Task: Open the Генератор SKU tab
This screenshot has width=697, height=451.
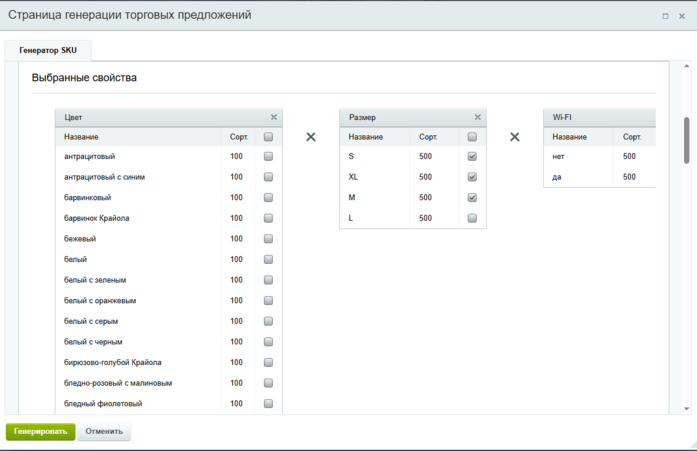Action: point(48,50)
